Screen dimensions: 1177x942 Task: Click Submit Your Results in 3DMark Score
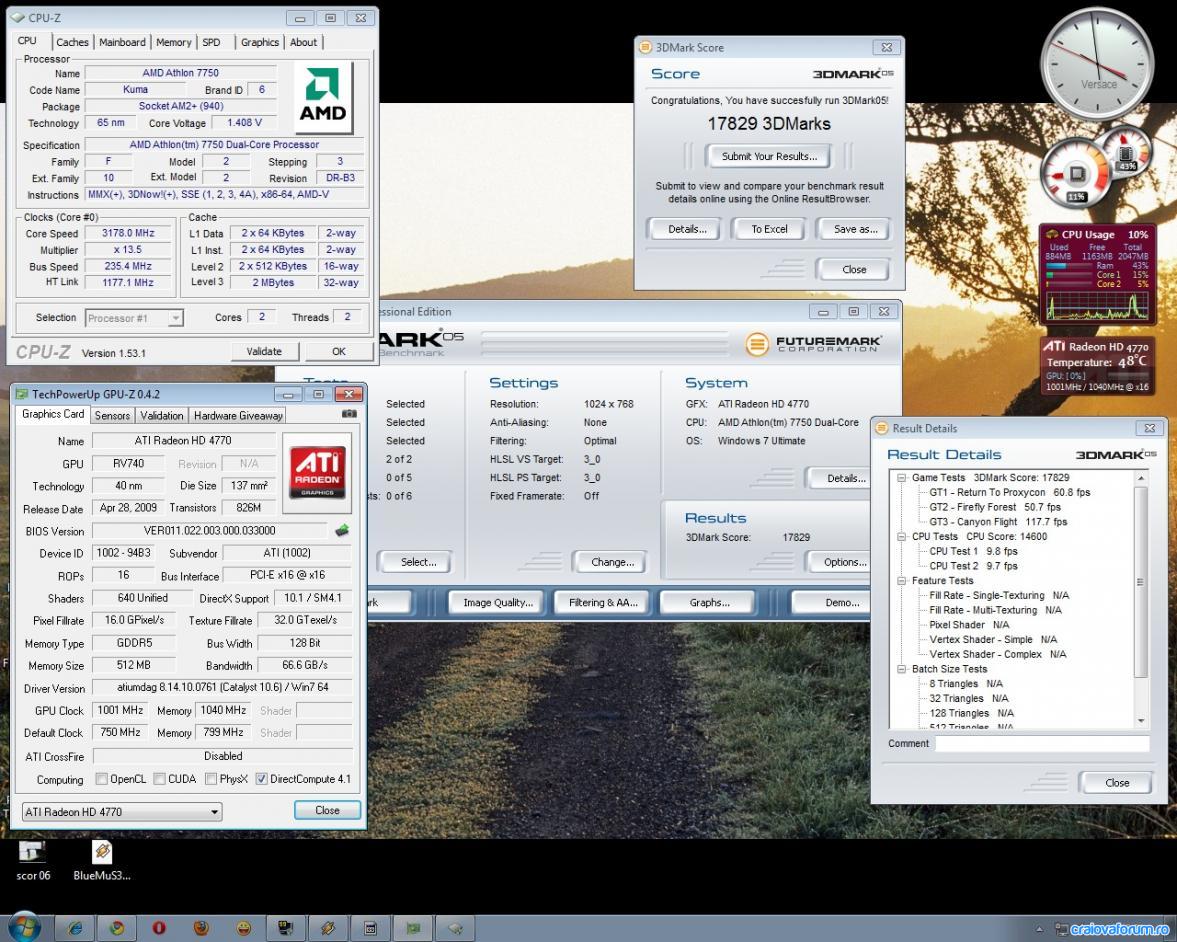pos(769,156)
